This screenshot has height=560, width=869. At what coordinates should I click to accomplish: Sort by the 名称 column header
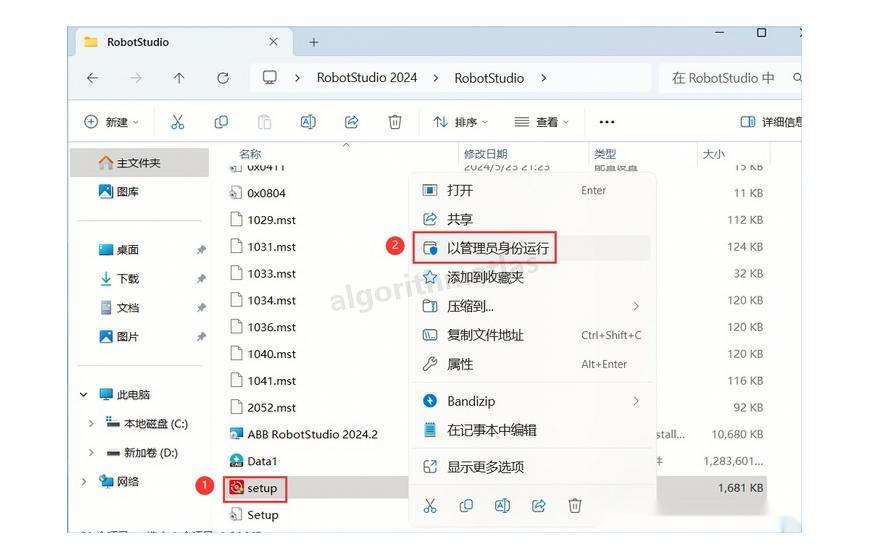pos(250,154)
